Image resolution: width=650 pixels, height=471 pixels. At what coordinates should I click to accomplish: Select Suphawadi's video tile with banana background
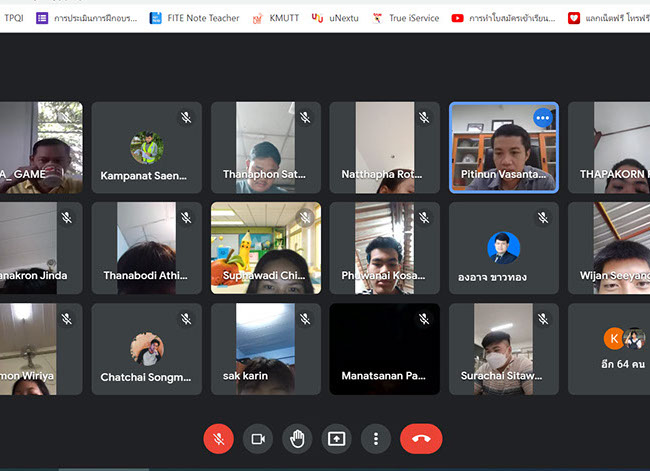[x=266, y=248]
